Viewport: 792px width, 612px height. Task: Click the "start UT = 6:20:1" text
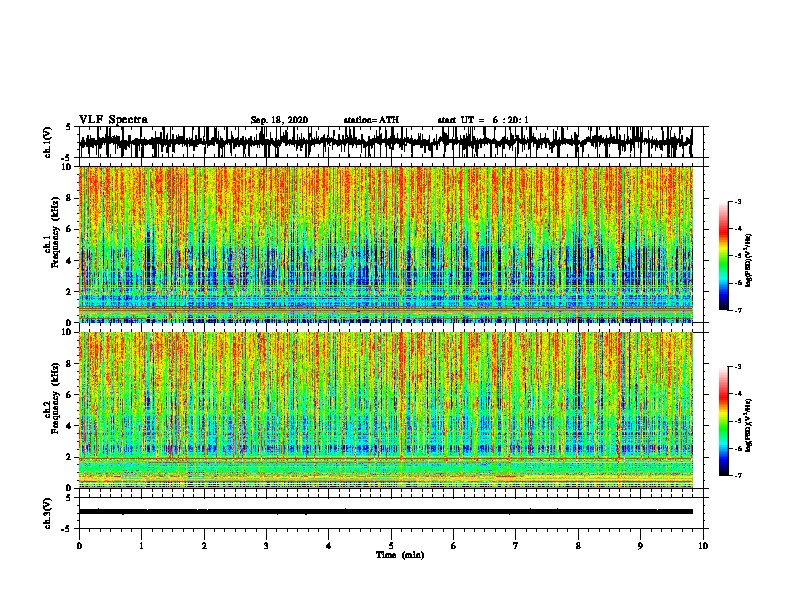[483, 120]
